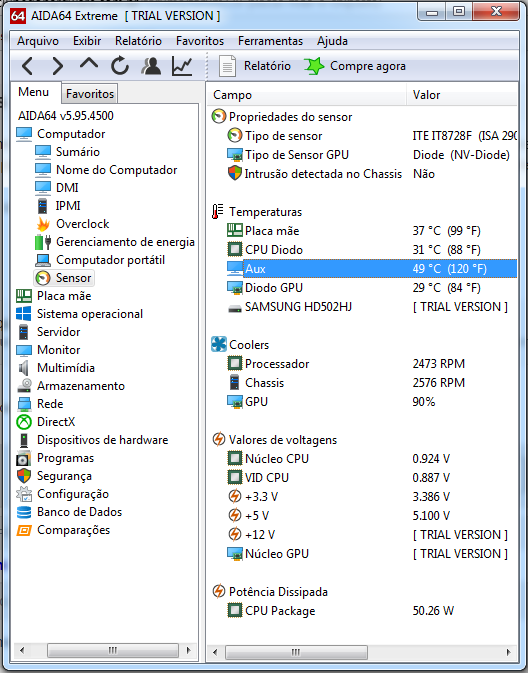The image size is (528, 673).
Task: Click the Valor column header
Action: [462, 95]
